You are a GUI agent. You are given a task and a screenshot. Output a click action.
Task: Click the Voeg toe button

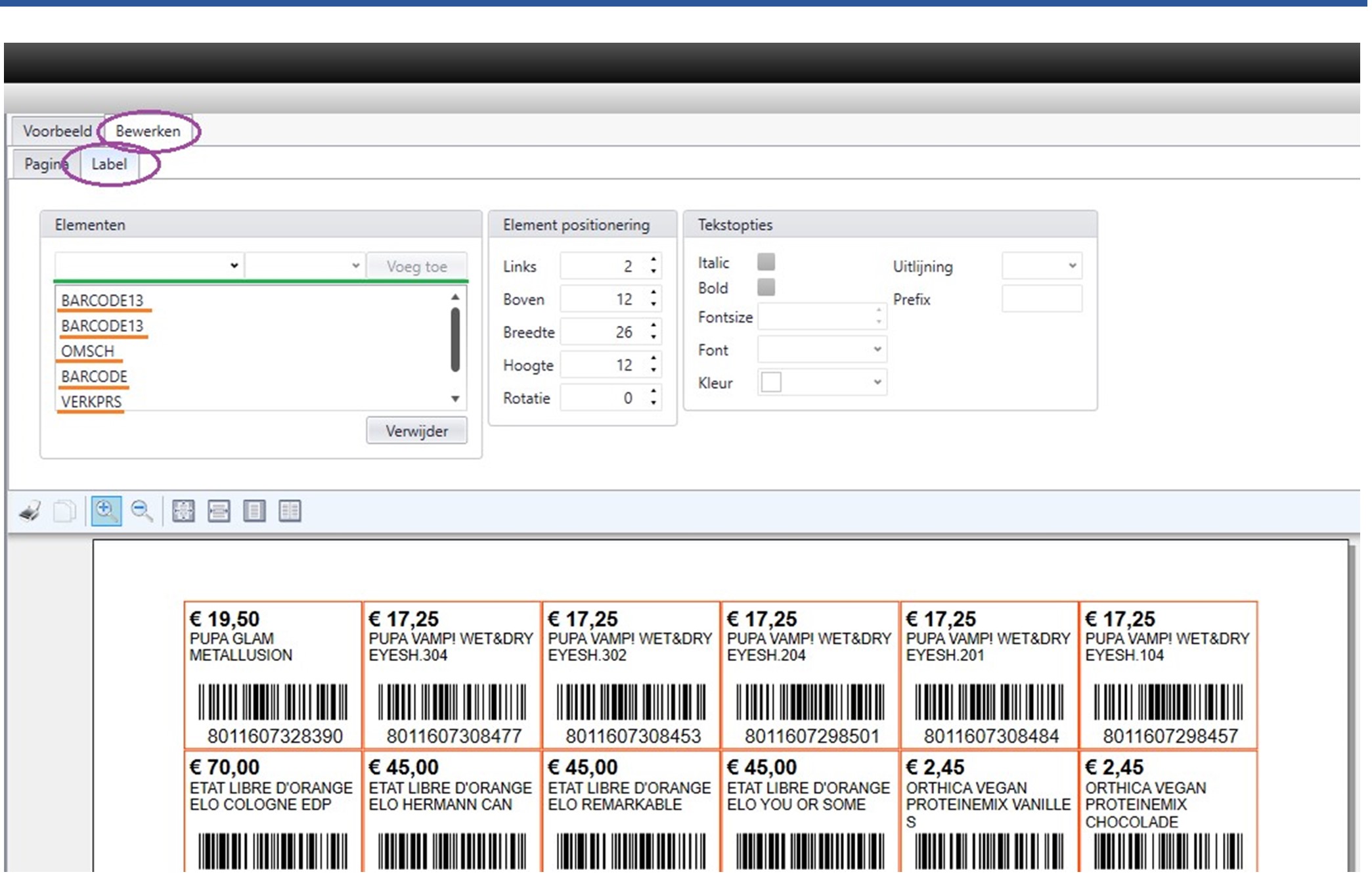tap(416, 266)
